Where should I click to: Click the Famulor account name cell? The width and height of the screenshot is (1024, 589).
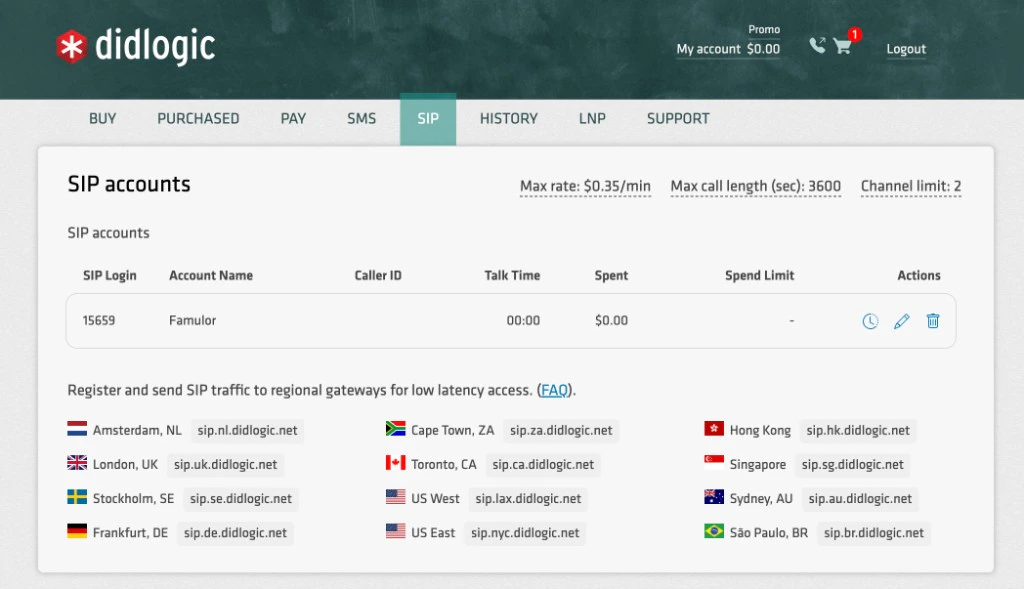192,321
